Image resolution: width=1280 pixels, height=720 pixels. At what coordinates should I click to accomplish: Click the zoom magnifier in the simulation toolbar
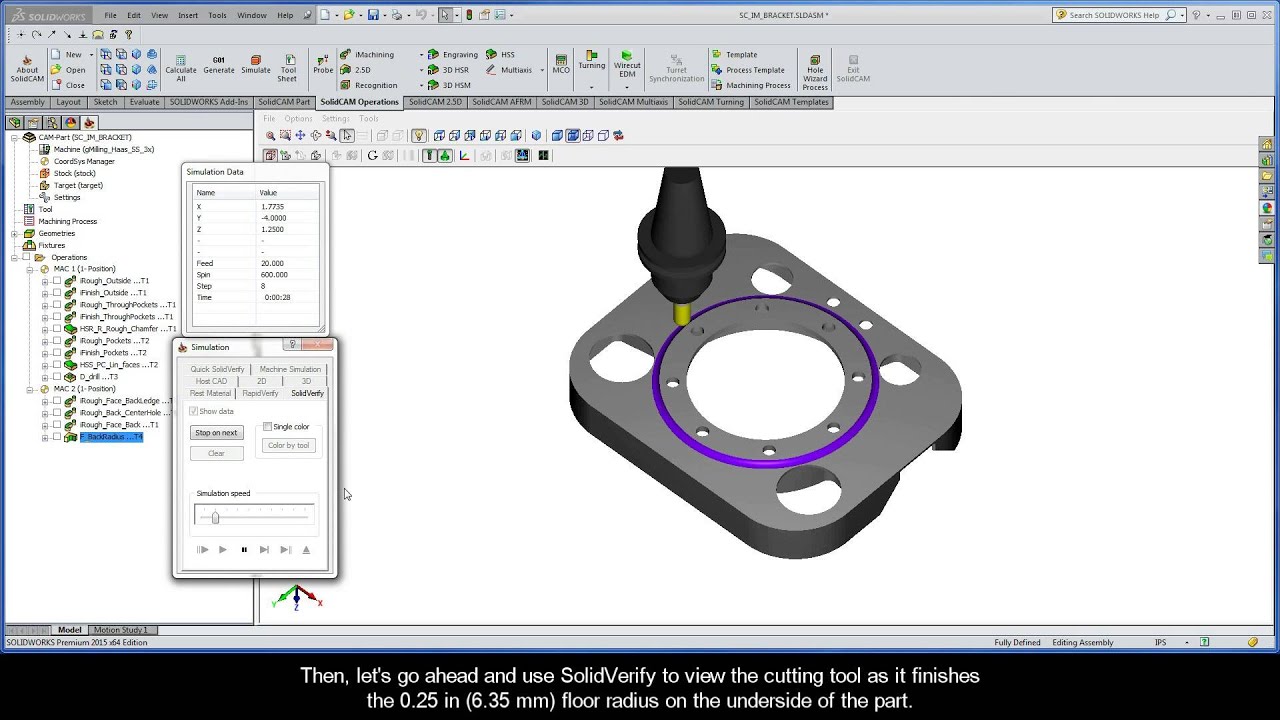[270, 136]
